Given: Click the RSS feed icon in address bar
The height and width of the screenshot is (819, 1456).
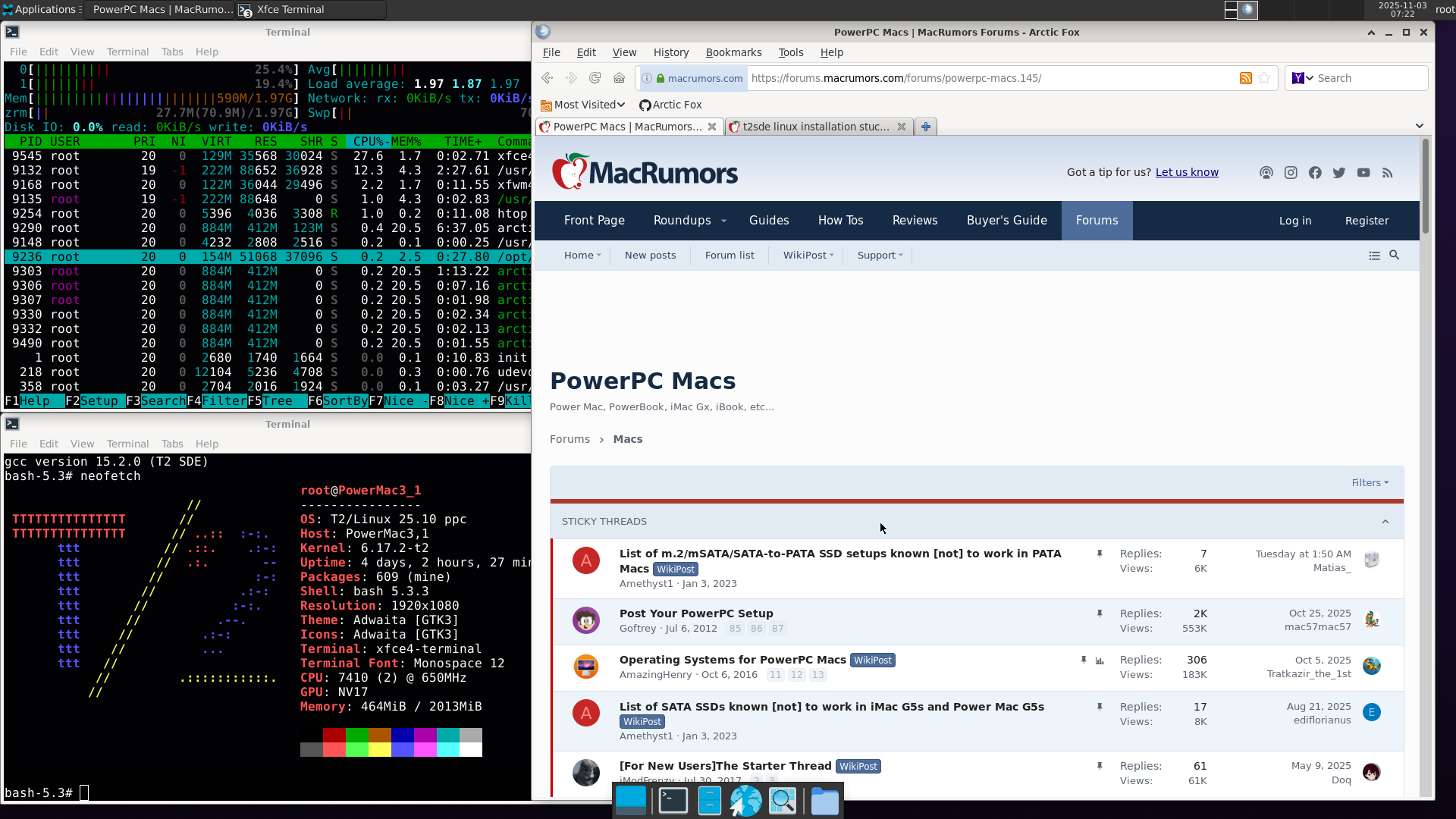Looking at the screenshot, I should tap(1245, 78).
